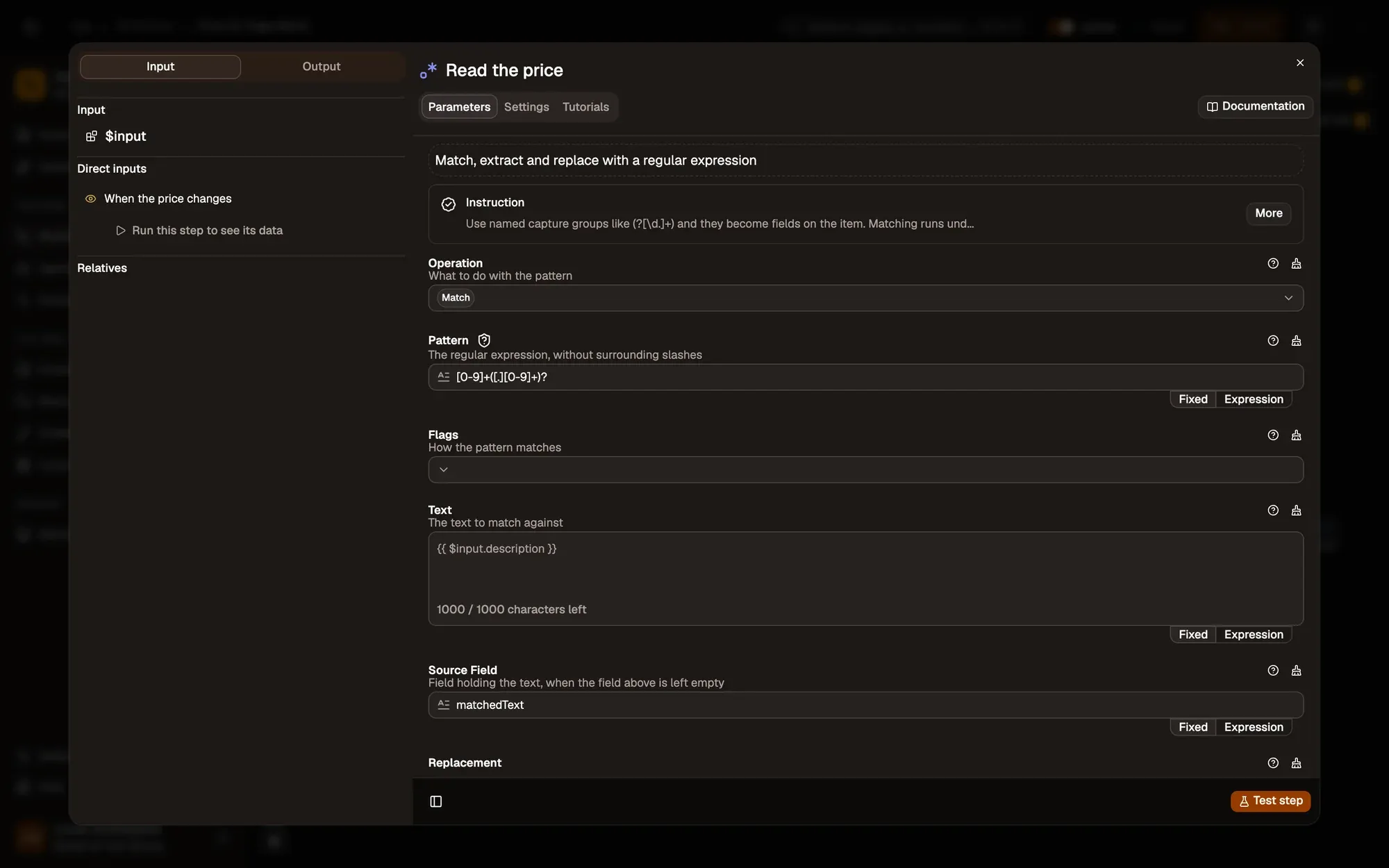Click the Operation field options icon
This screenshot has width=1389, height=868.
(x=1296, y=264)
